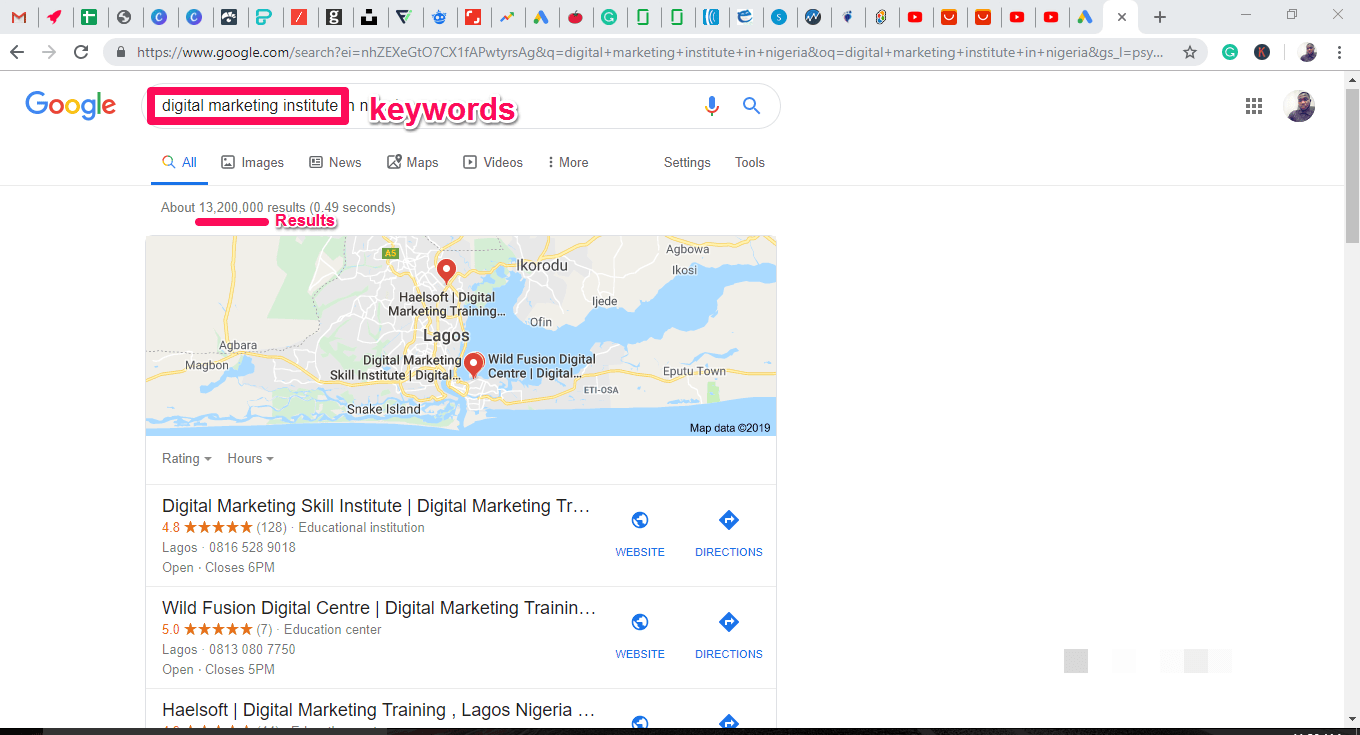Reload the page using the refresh icon
This screenshot has width=1360, height=735.
[81, 52]
